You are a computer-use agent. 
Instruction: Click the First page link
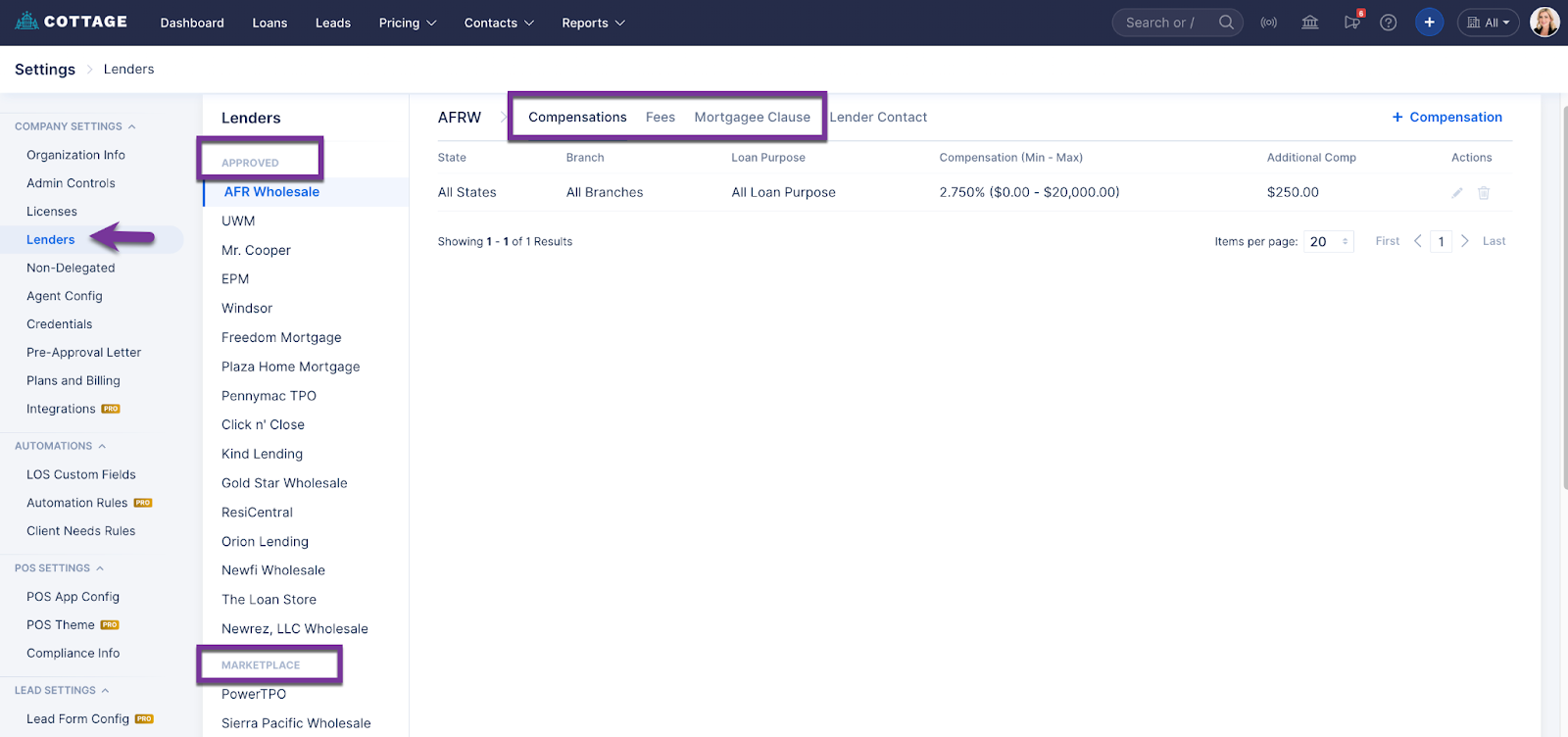pos(1388,241)
